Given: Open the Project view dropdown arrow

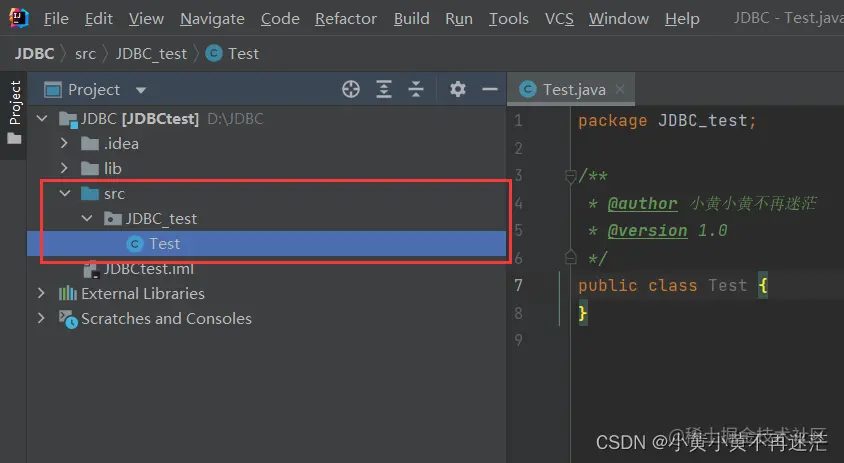Looking at the screenshot, I should 141,90.
